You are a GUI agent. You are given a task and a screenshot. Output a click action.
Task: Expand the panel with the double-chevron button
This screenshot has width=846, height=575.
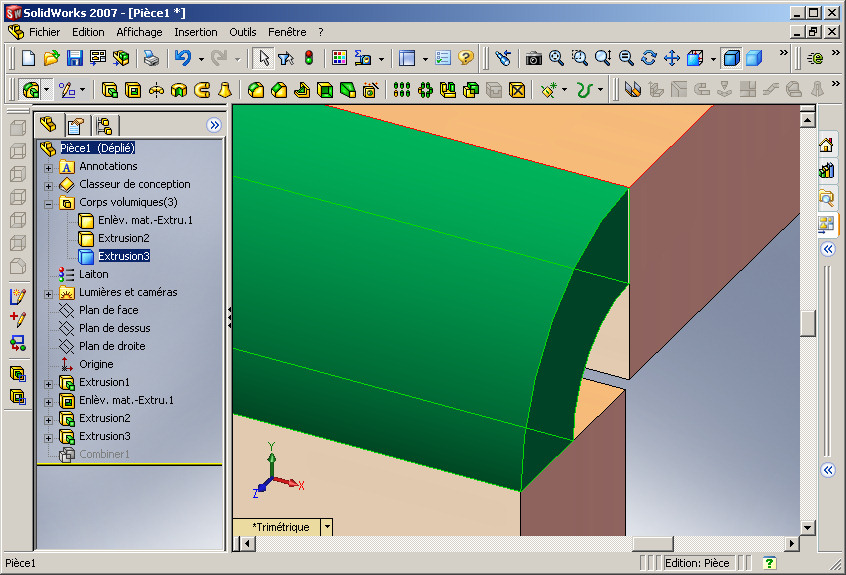(214, 126)
